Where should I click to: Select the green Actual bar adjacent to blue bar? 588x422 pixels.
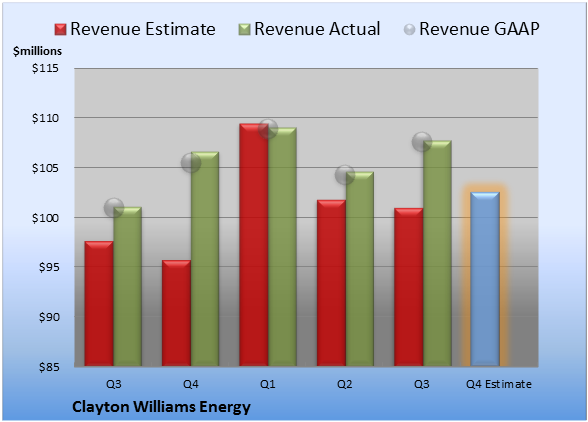point(437,253)
